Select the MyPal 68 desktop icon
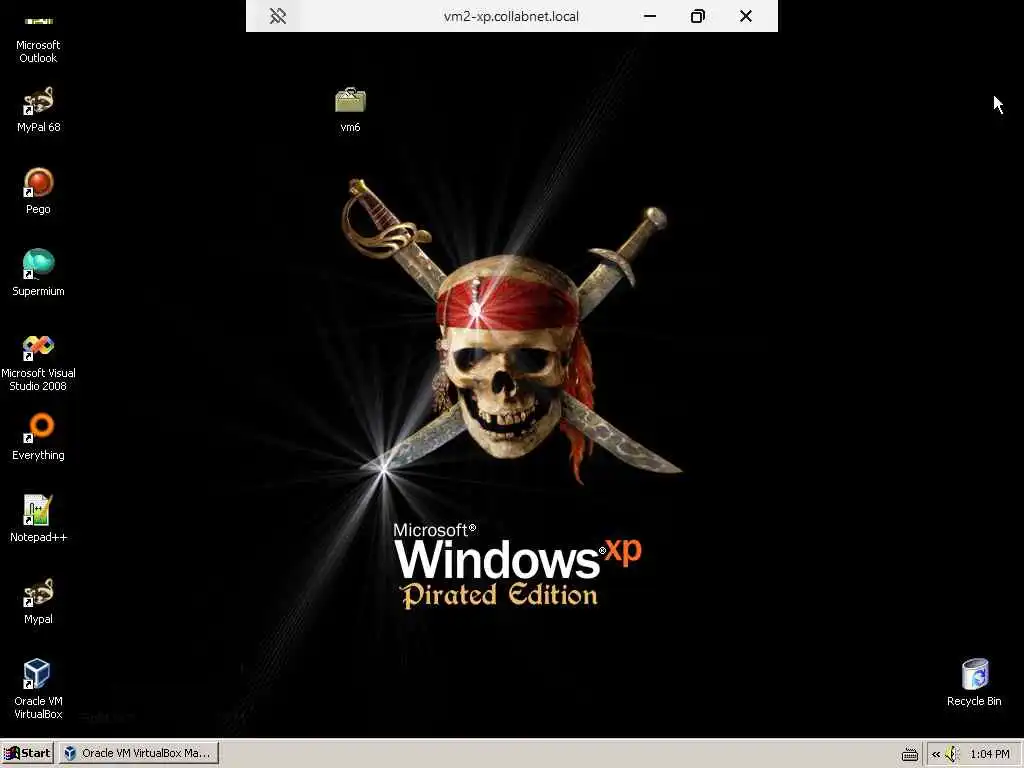1024x768 pixels. click(38, 110)
